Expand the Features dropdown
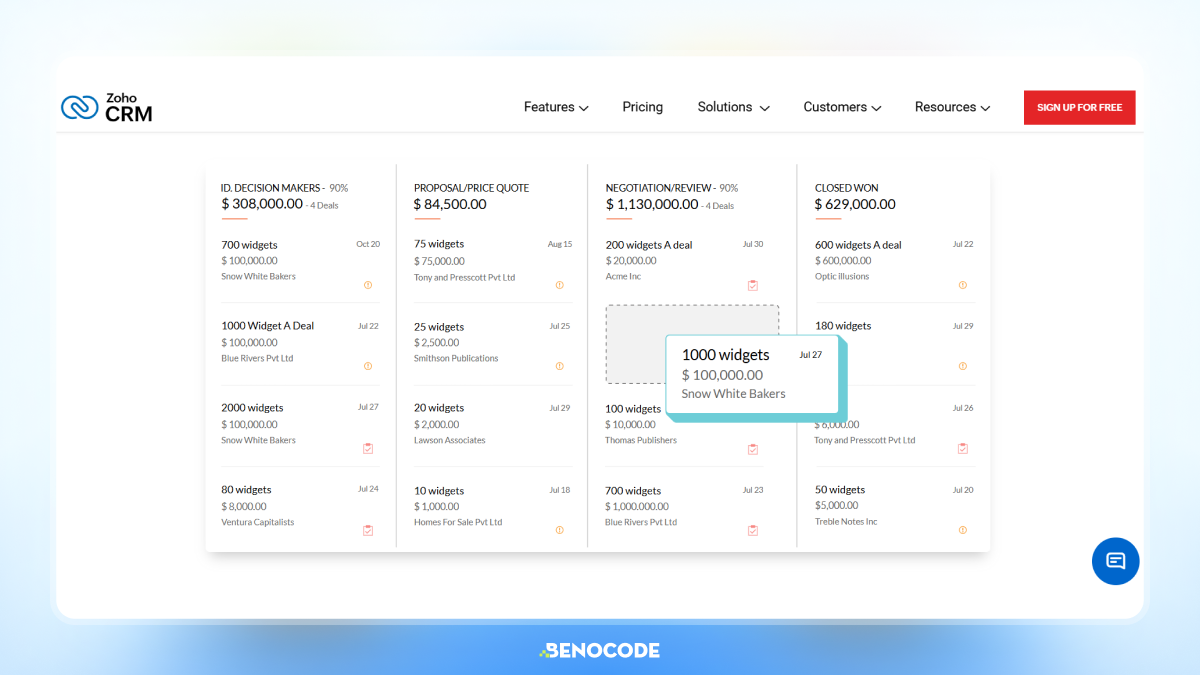The width and height of the screenshot is (1200, 675). coord(556,107)
